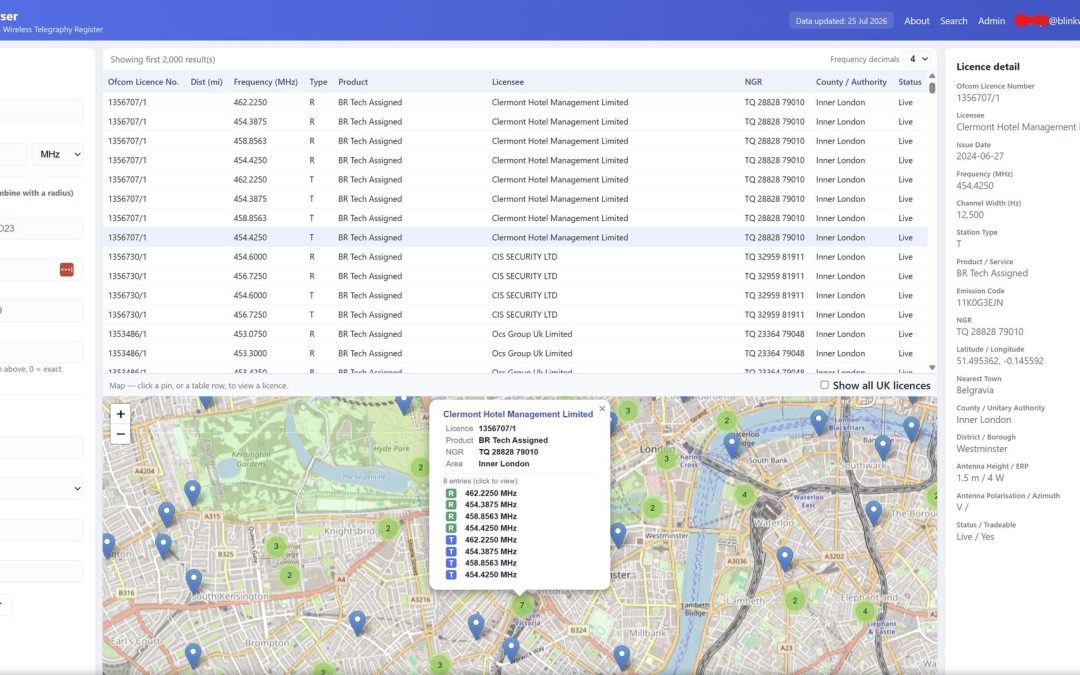This screenshot has width=1080, height=675.
Task: Zoom out of the map with the minus button
Action: pyautogui.click(x=121, y=434)
